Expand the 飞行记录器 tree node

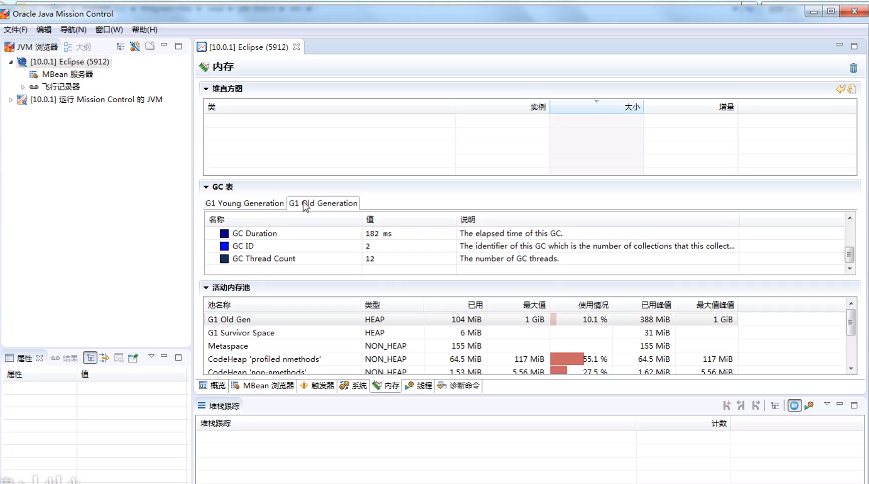[23, 87]
